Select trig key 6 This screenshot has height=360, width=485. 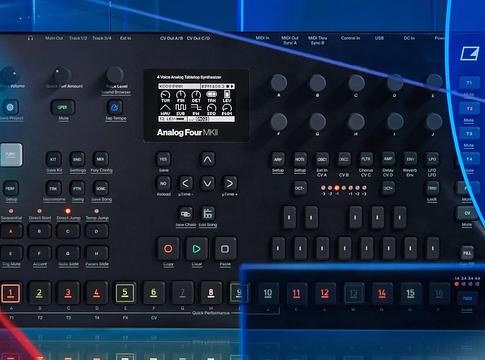154,293
